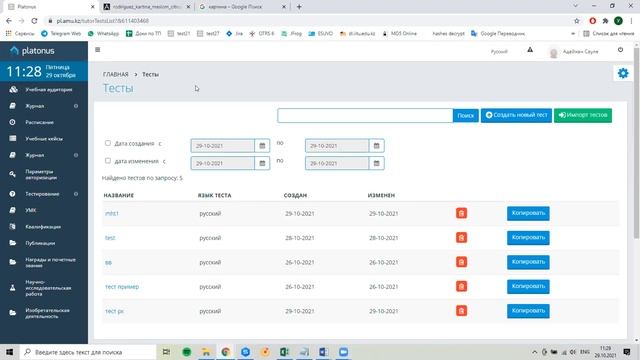Open Windows Start menu
Screen dimensions: 640x360
[9, 352]
